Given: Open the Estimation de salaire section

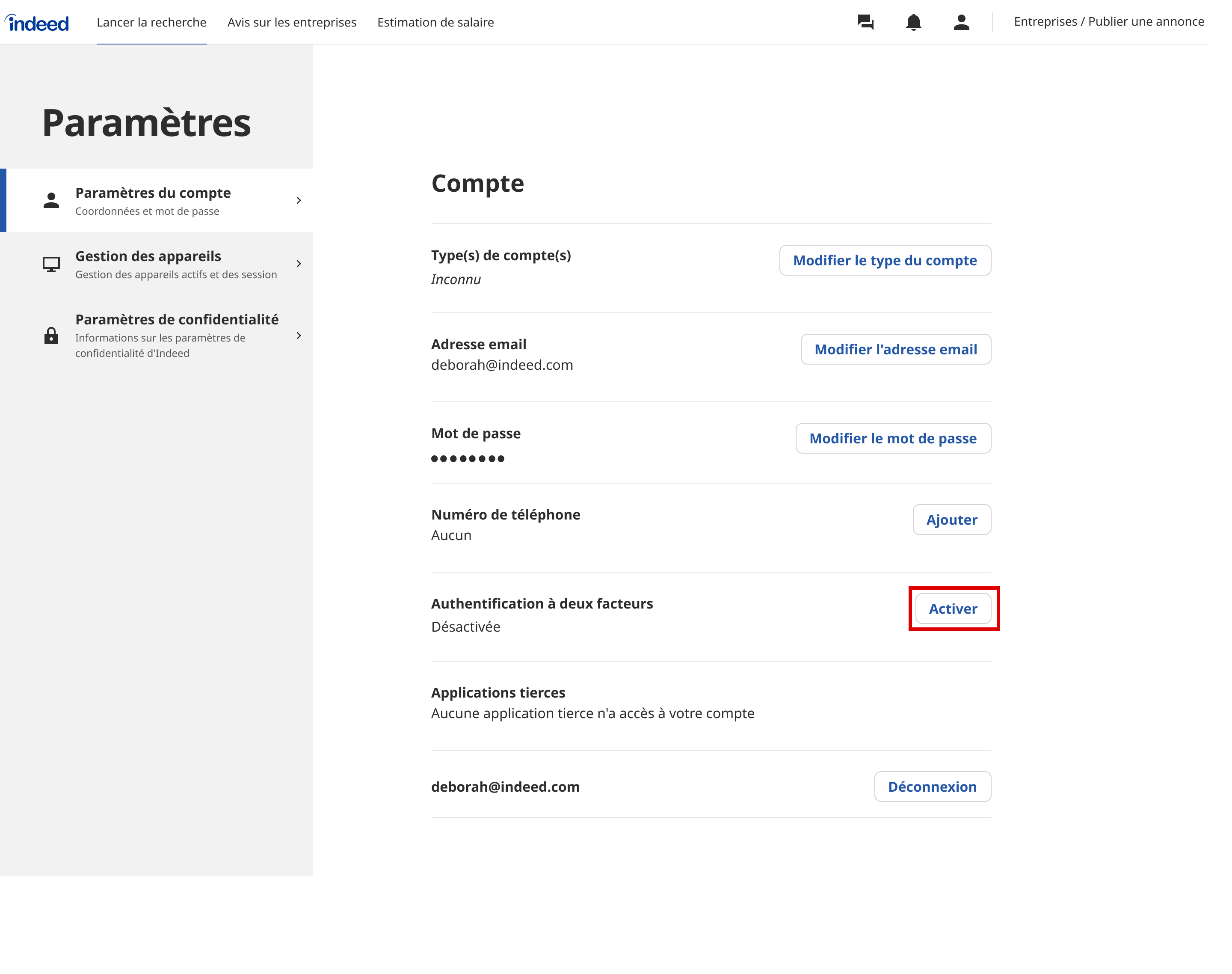Looking at the screenshot, I should point(435,22).
